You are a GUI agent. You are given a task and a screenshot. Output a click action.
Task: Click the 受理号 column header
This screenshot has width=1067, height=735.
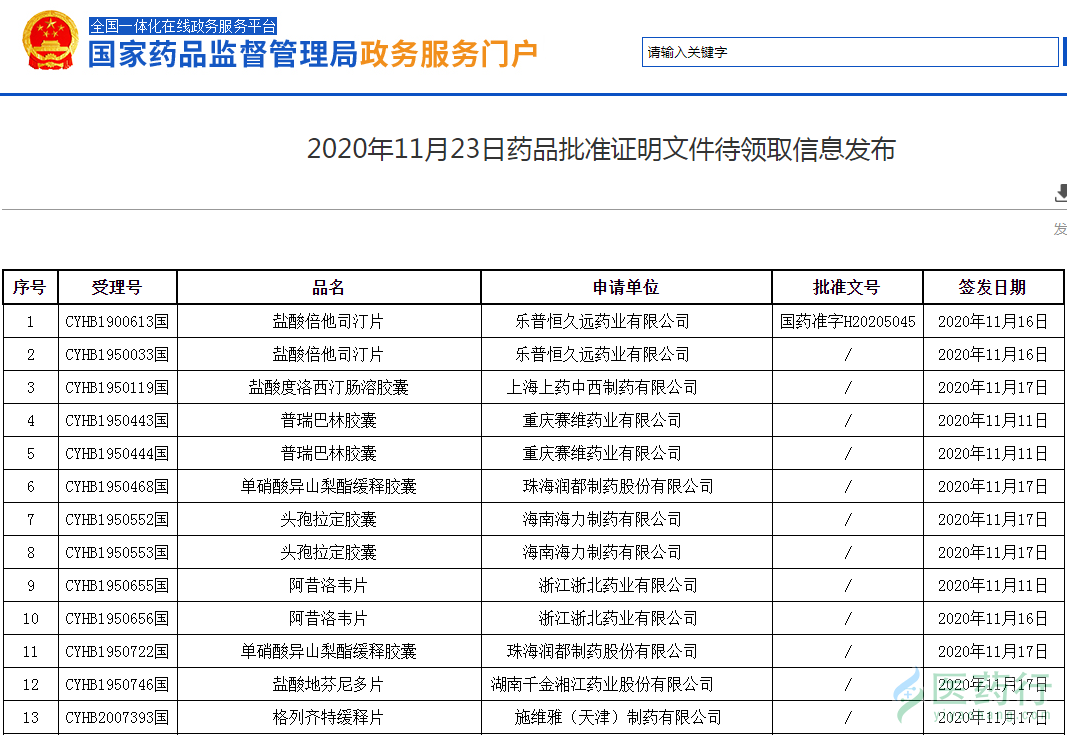tap(117, 287)
